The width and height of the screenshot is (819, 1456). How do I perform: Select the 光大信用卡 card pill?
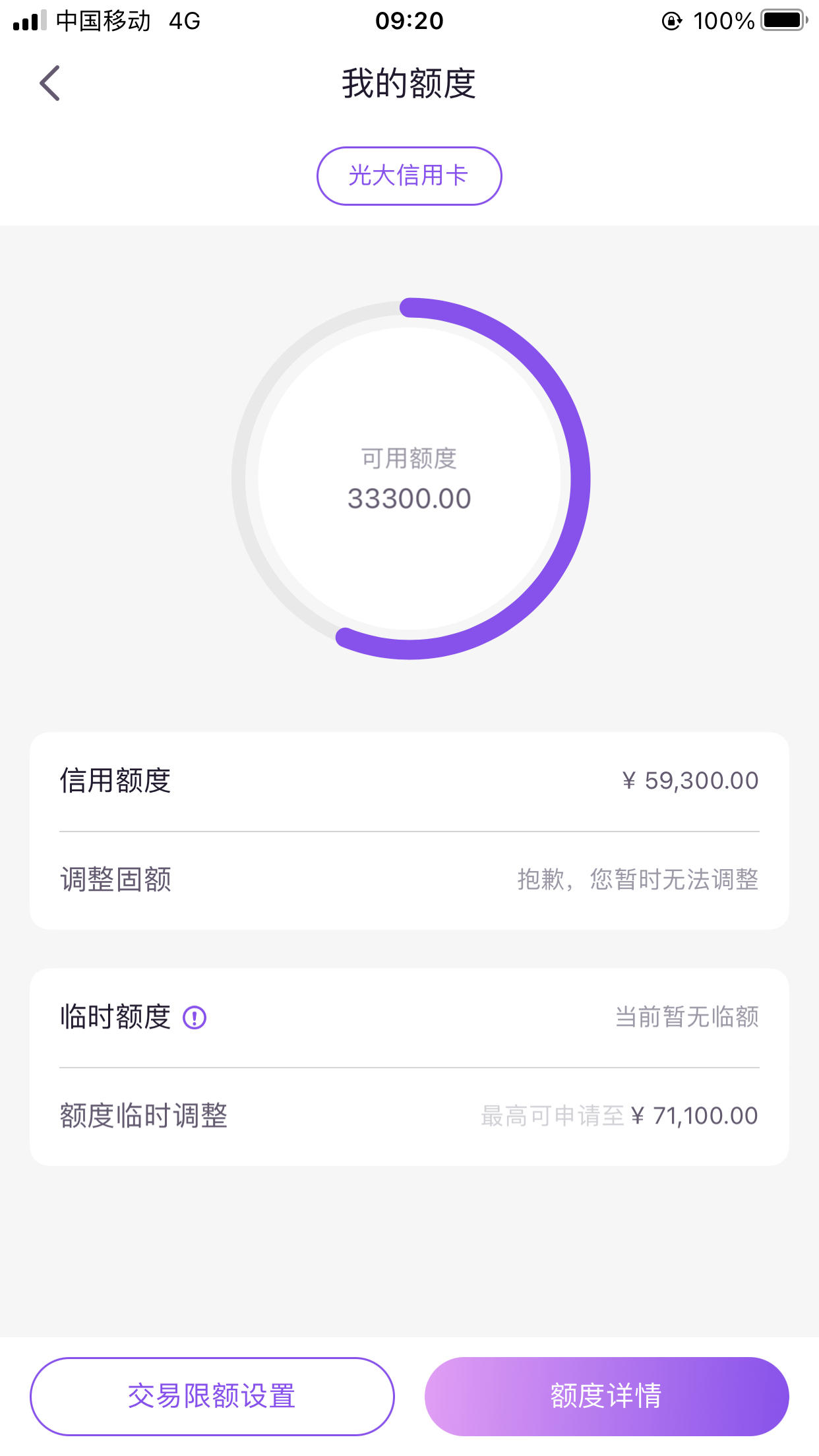pos(409,175)
